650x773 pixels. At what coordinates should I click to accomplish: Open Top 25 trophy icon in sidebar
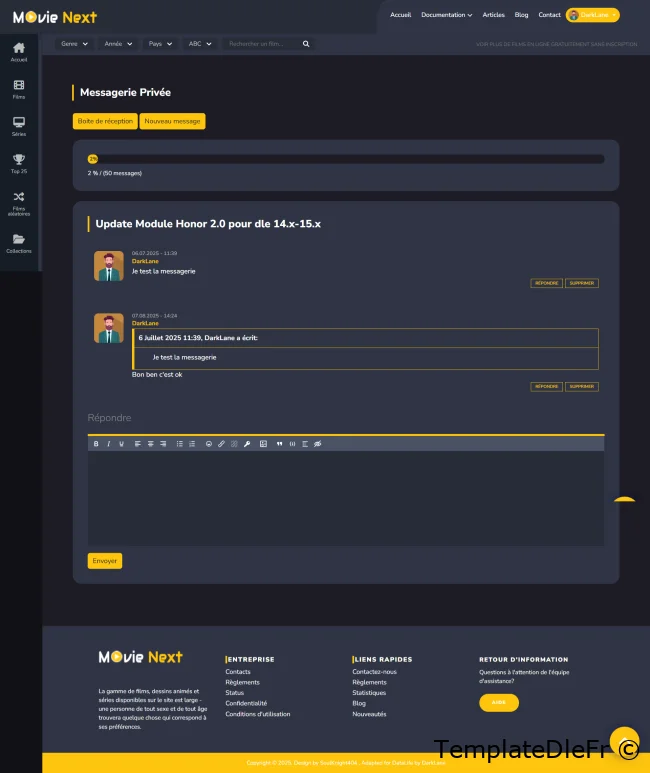(19, 163)
